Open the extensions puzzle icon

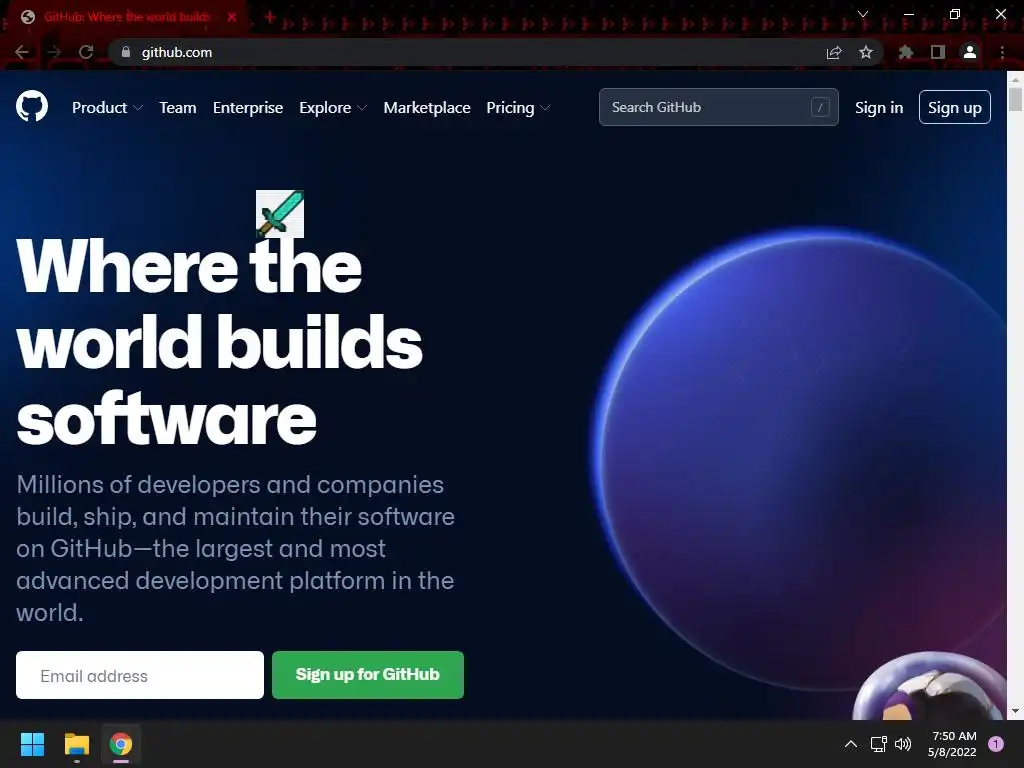pos(905,52)
